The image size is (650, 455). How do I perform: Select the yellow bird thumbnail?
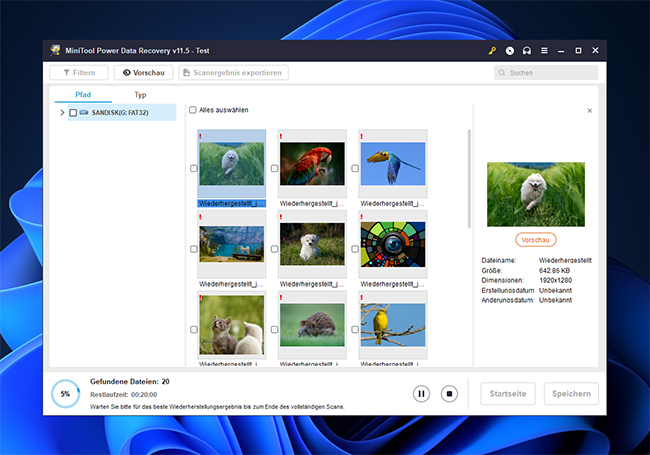click(393, 325)
